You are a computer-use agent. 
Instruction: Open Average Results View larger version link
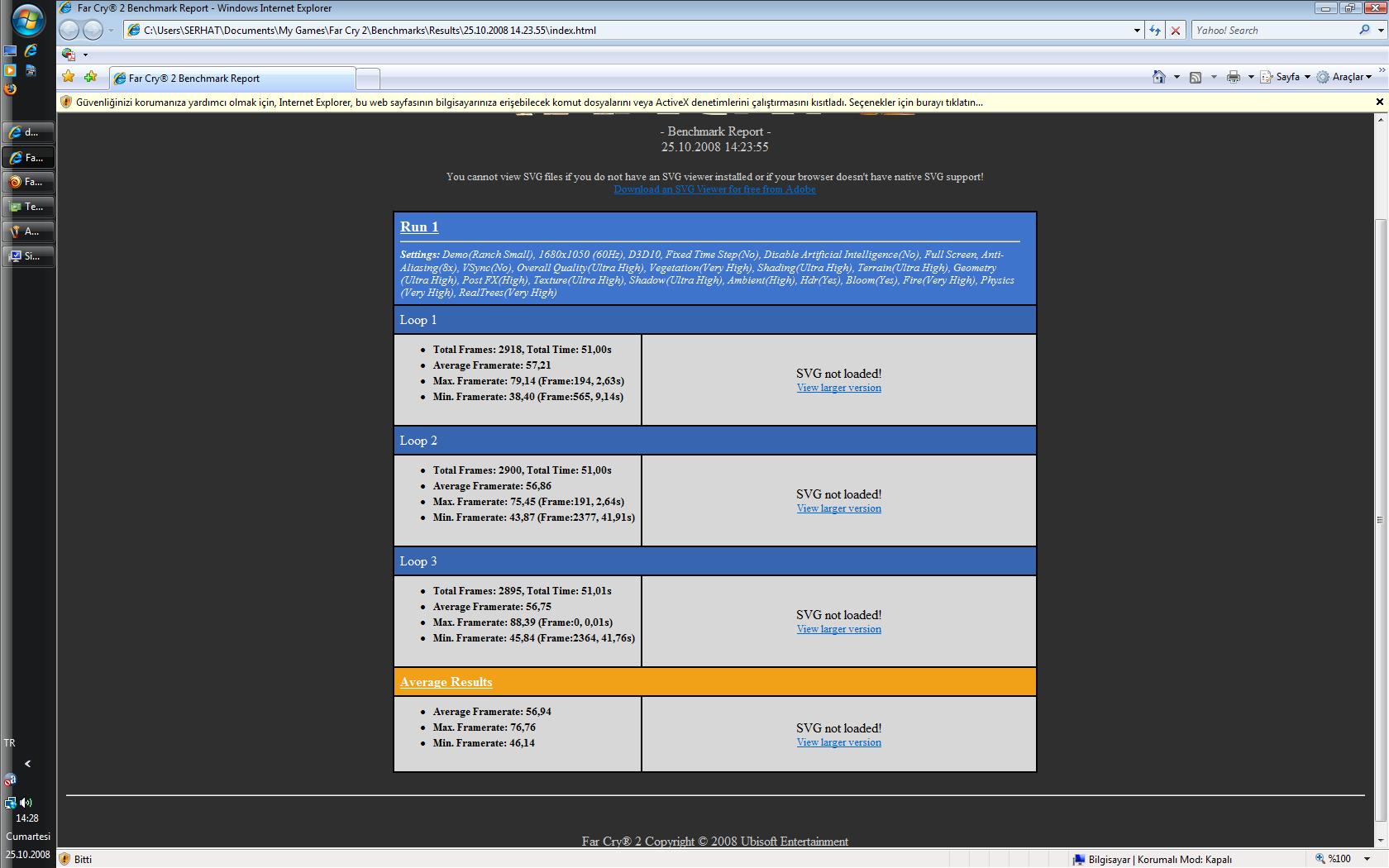click(838, 742)
